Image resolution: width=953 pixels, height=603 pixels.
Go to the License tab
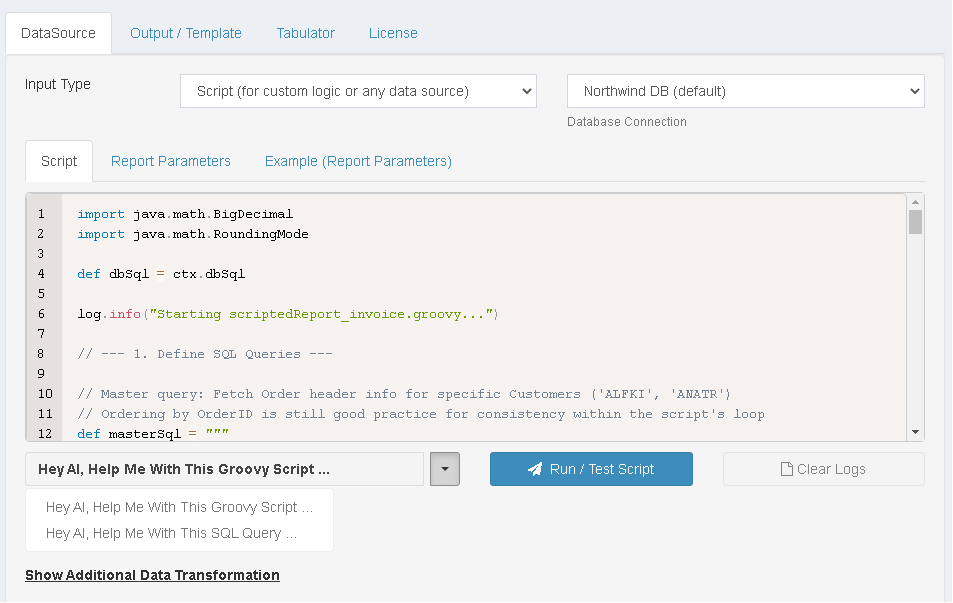coord(393,33)
